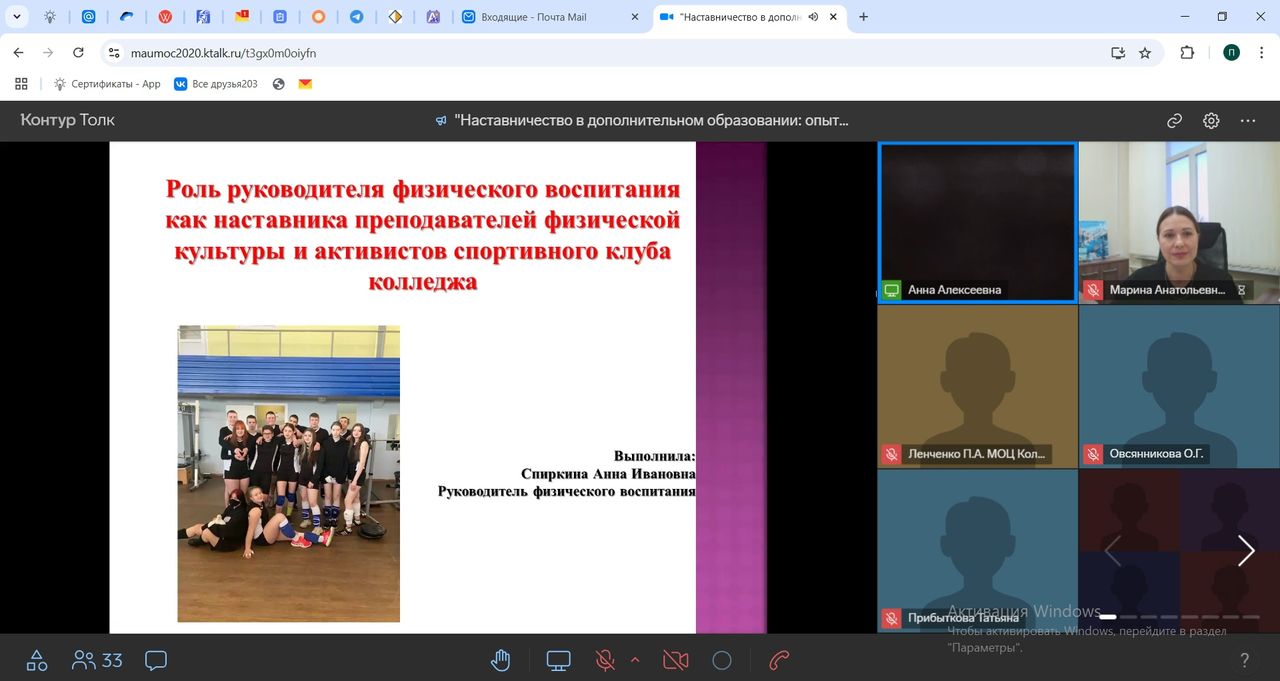Open the globe icon bookmark
1280x681 pixels.
(278, 84)
